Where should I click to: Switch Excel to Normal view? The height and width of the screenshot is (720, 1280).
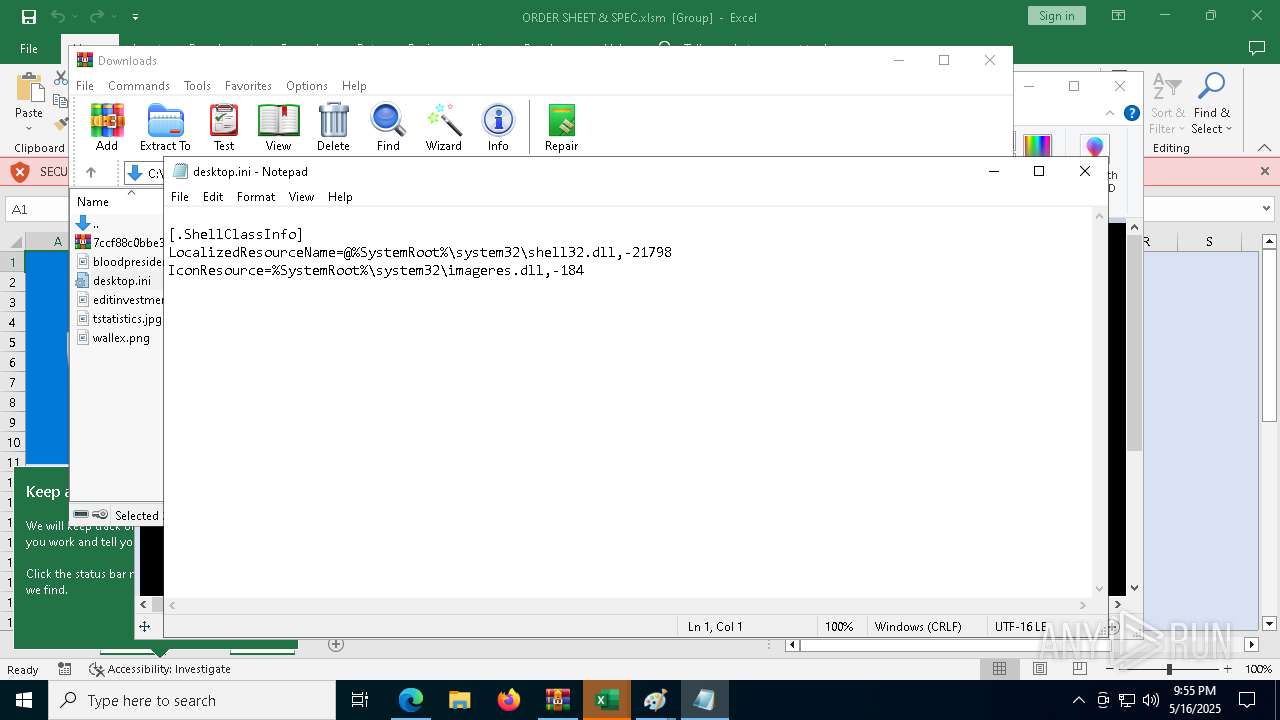999,669
